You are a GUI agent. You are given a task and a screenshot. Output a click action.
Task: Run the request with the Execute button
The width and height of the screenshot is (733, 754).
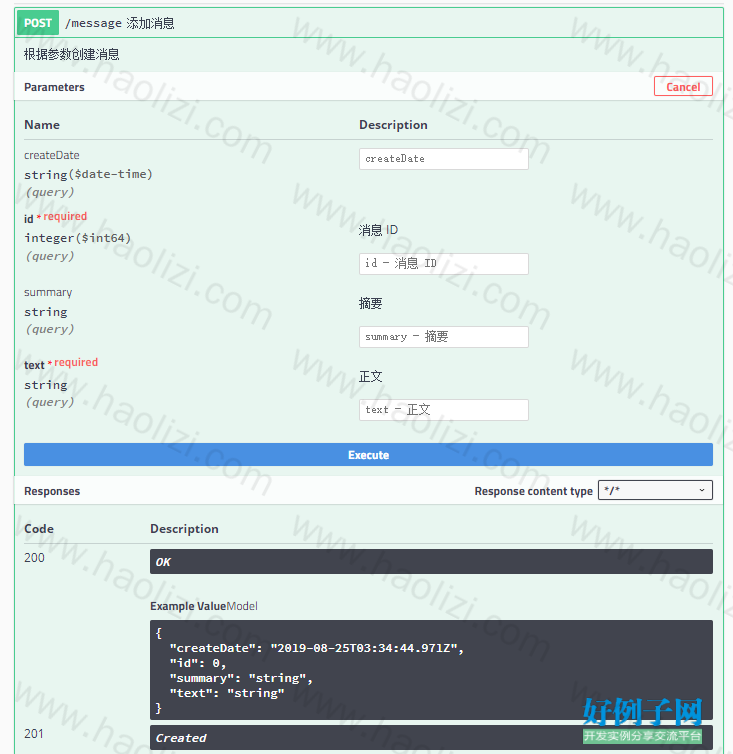[x=368, y=454]
